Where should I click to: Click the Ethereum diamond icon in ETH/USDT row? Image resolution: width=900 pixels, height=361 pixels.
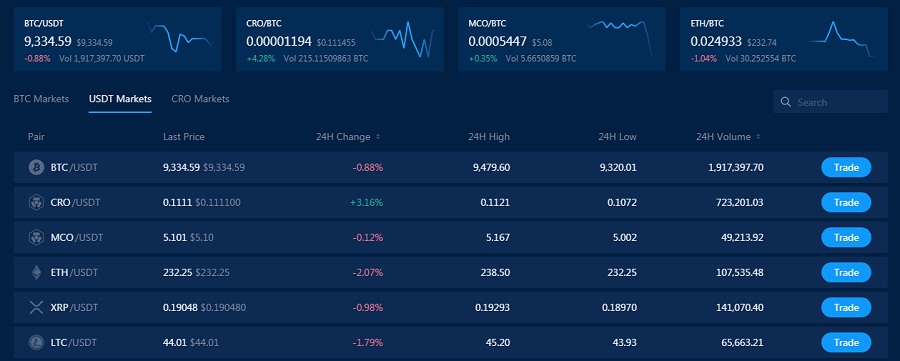(x=36, y=273)
